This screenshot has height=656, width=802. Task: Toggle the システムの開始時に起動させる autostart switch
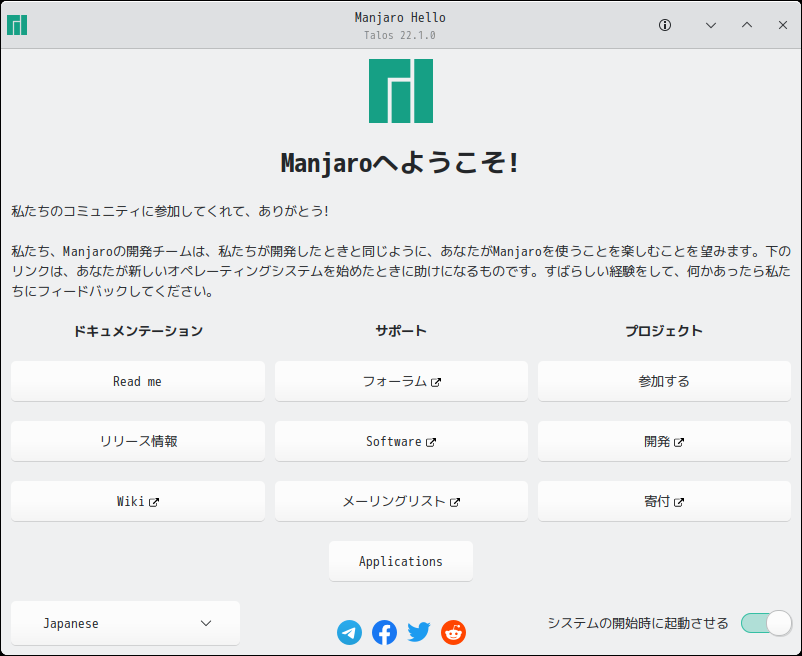tap(766, 623)
